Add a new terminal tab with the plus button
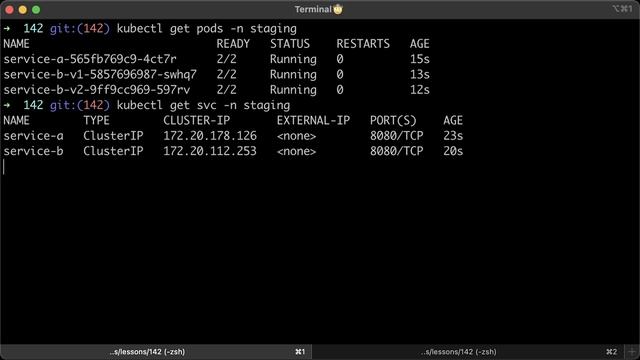The width and height of the screenshot is (640, 360). tap(632, 351)
